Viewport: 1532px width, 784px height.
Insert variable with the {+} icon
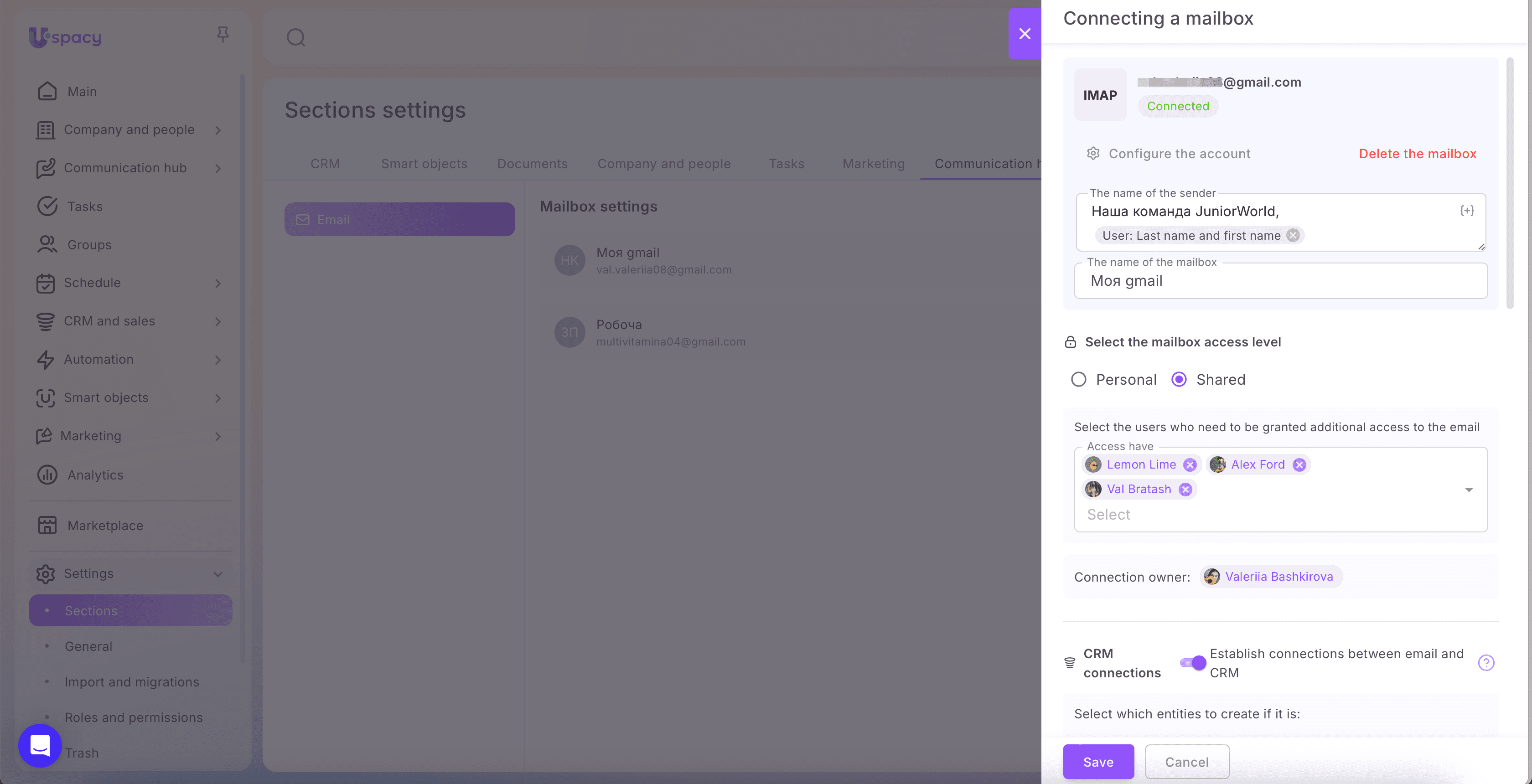[x=1467, y=211]
